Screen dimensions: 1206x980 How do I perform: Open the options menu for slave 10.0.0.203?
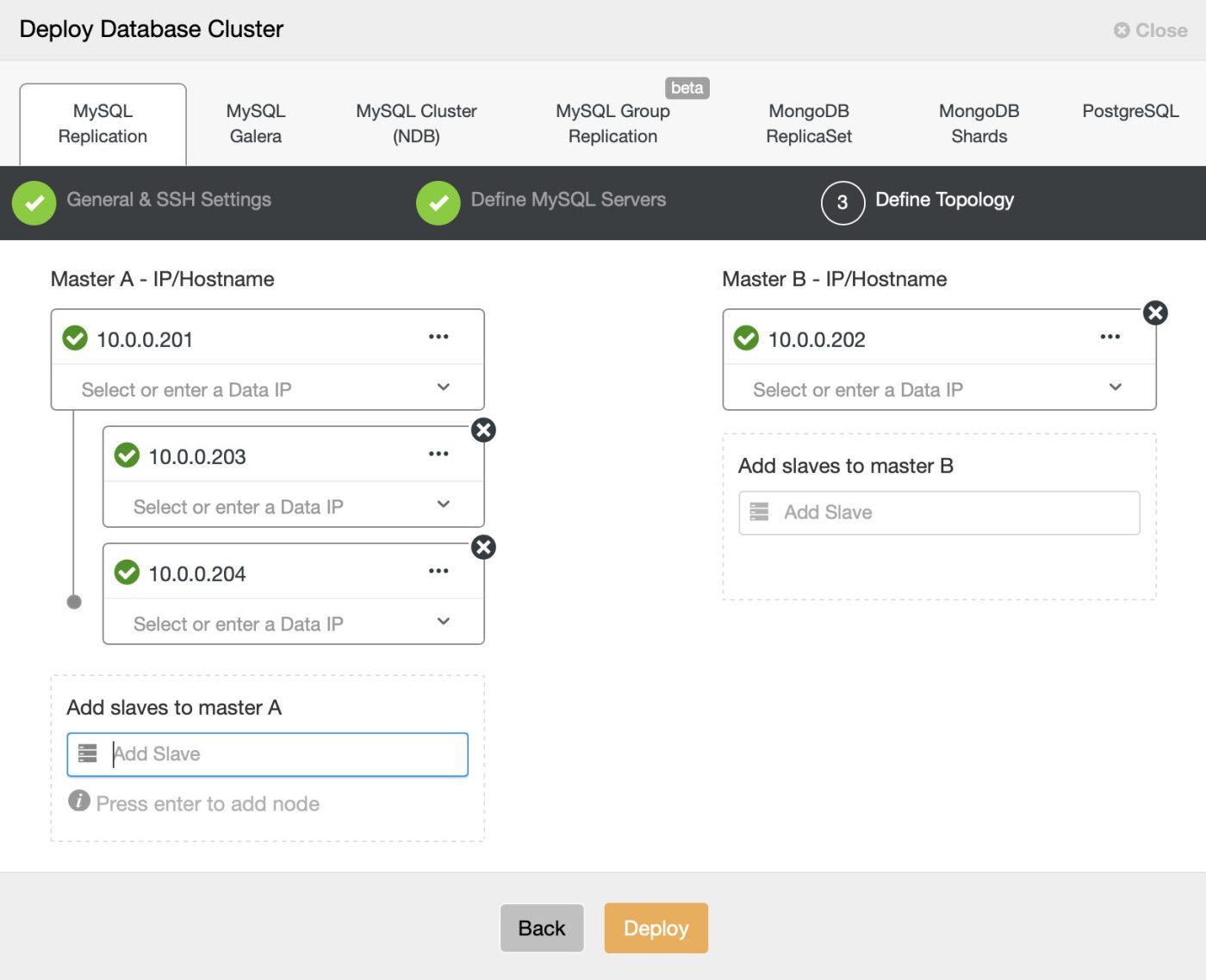[439, 454]
